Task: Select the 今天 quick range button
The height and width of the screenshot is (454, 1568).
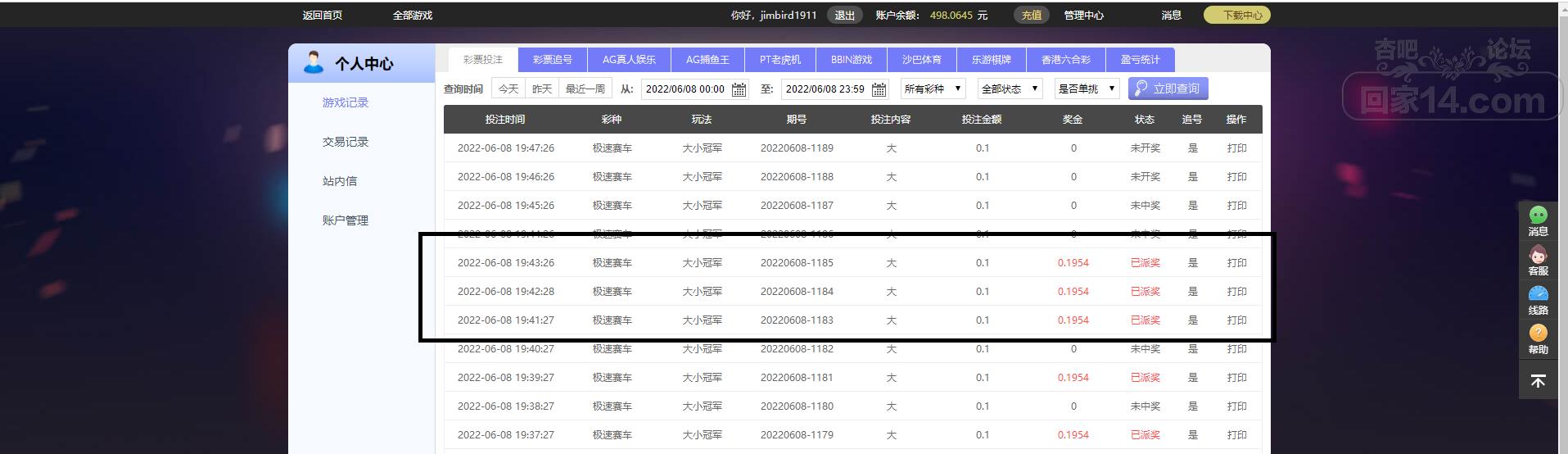Action: (x=508, y=89)
